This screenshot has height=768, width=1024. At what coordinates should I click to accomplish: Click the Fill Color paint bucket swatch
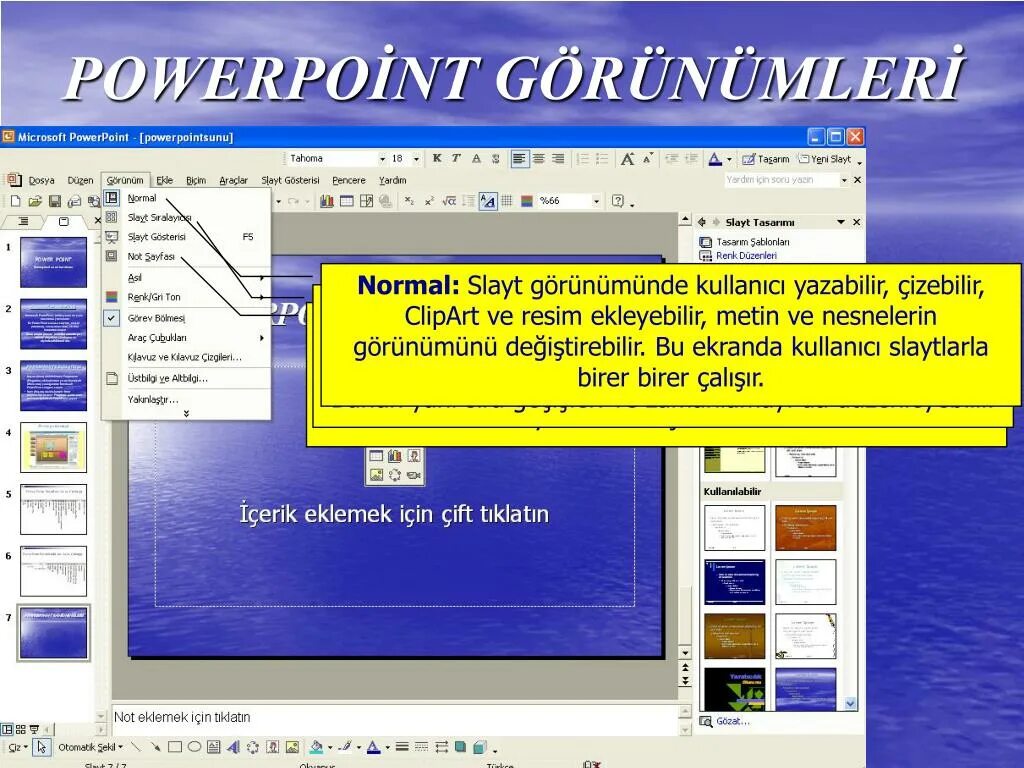[x=316, y=746]
